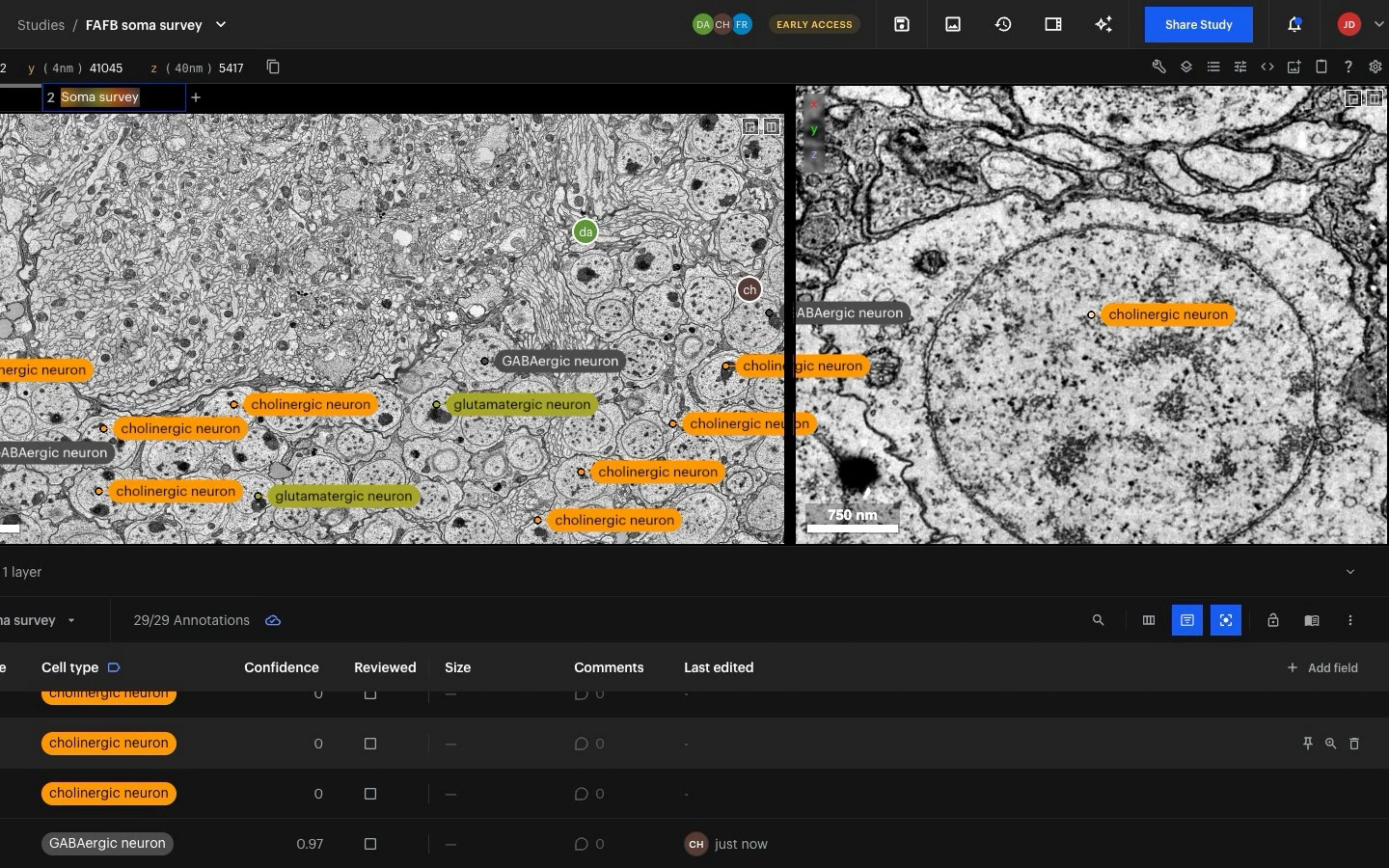The image size is (1389, 868).
Task: Click the help question mark icon
Action: coord(1348,67)
